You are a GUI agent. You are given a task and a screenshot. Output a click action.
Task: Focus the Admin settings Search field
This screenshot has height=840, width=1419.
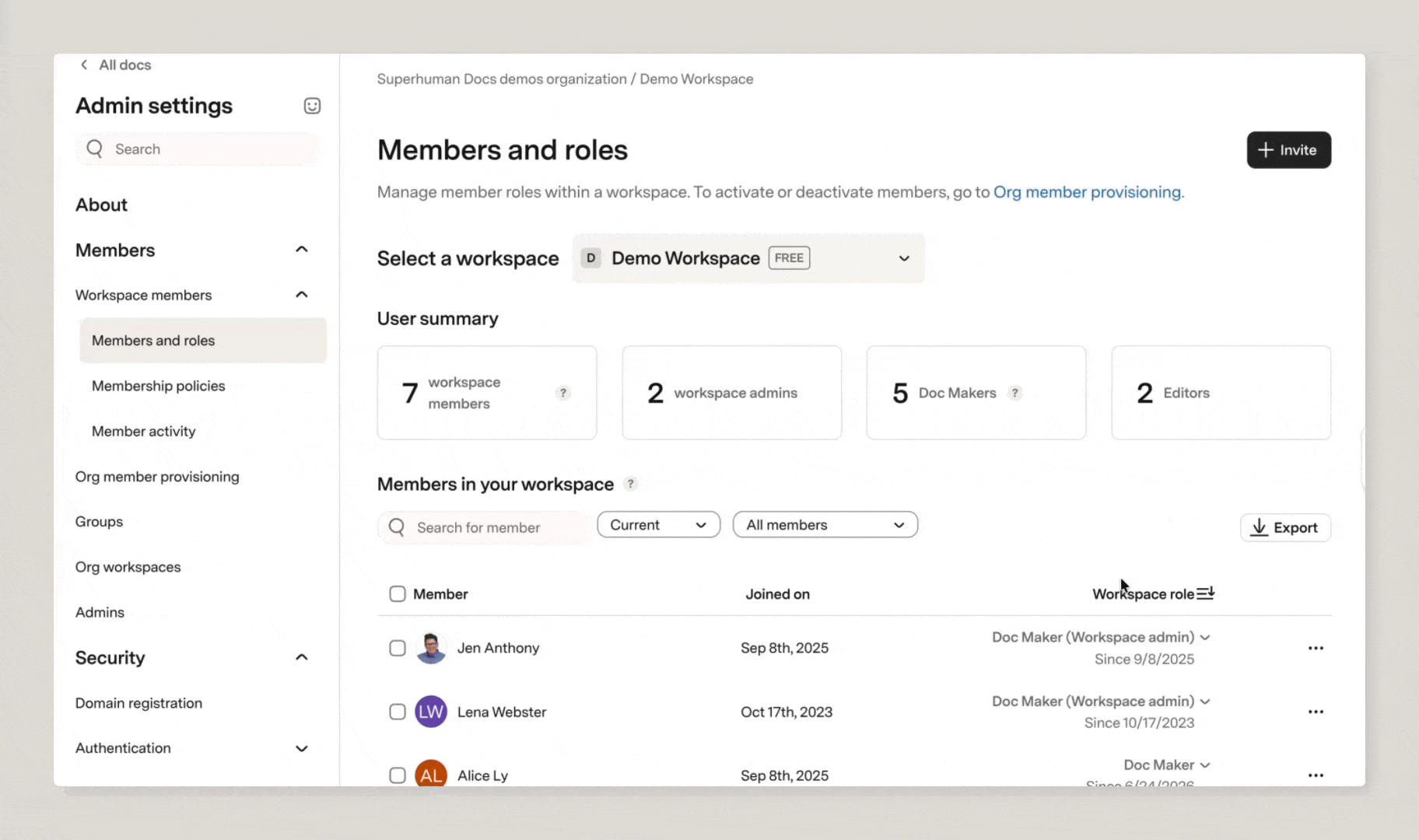tap(198, 149)
